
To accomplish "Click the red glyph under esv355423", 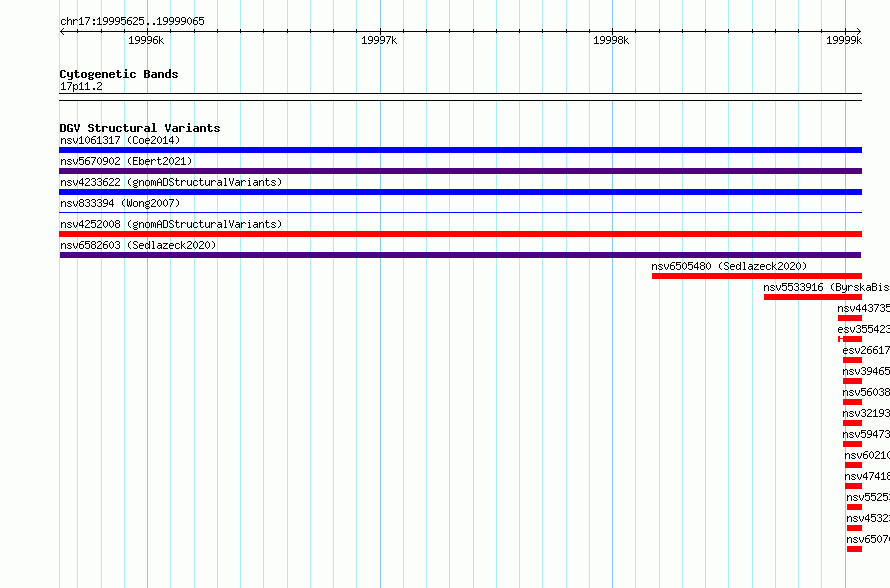I will 850,339.
